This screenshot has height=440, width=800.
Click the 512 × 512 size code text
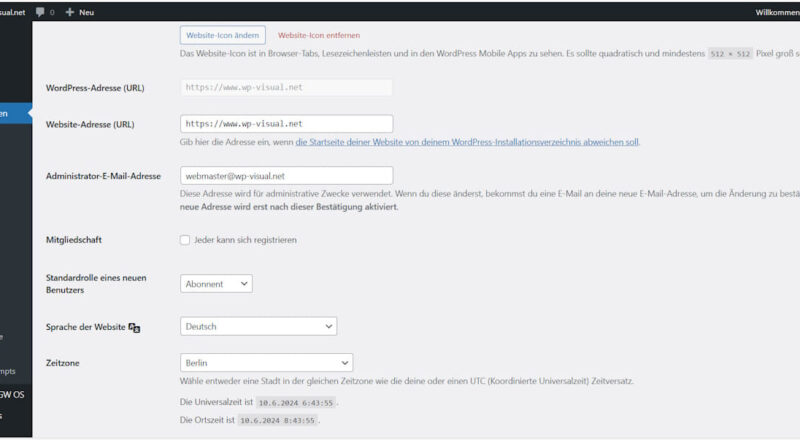point(730,54)
